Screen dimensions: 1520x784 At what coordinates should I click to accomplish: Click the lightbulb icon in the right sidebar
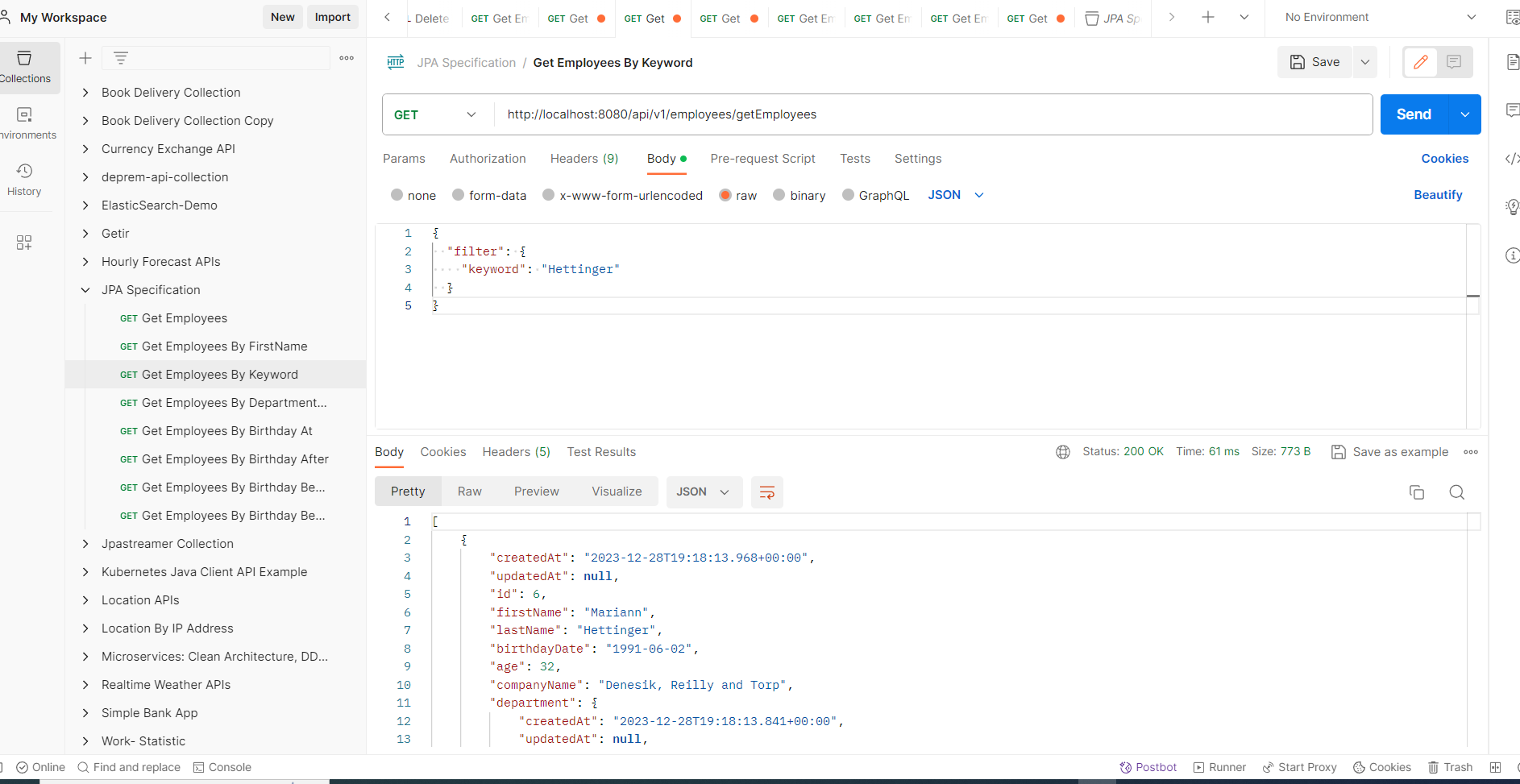coord(1512,207)
